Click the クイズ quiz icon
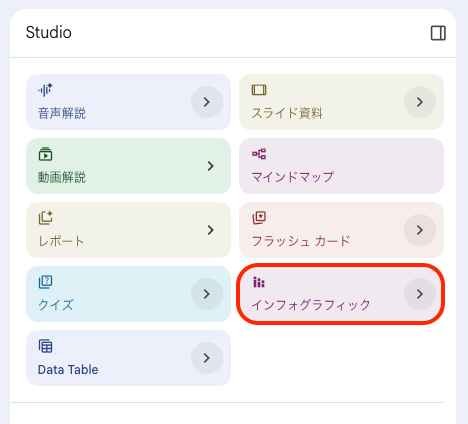This screenshot has height=424, width=468. [45, 282]
